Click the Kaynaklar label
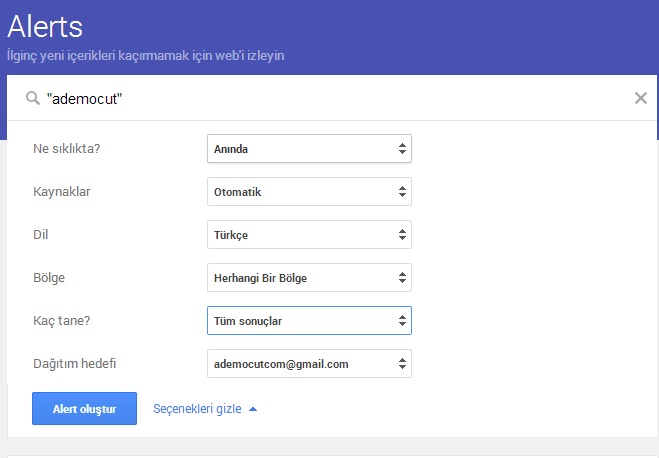This screenshot has height=458, width=659. click(62, 192)
